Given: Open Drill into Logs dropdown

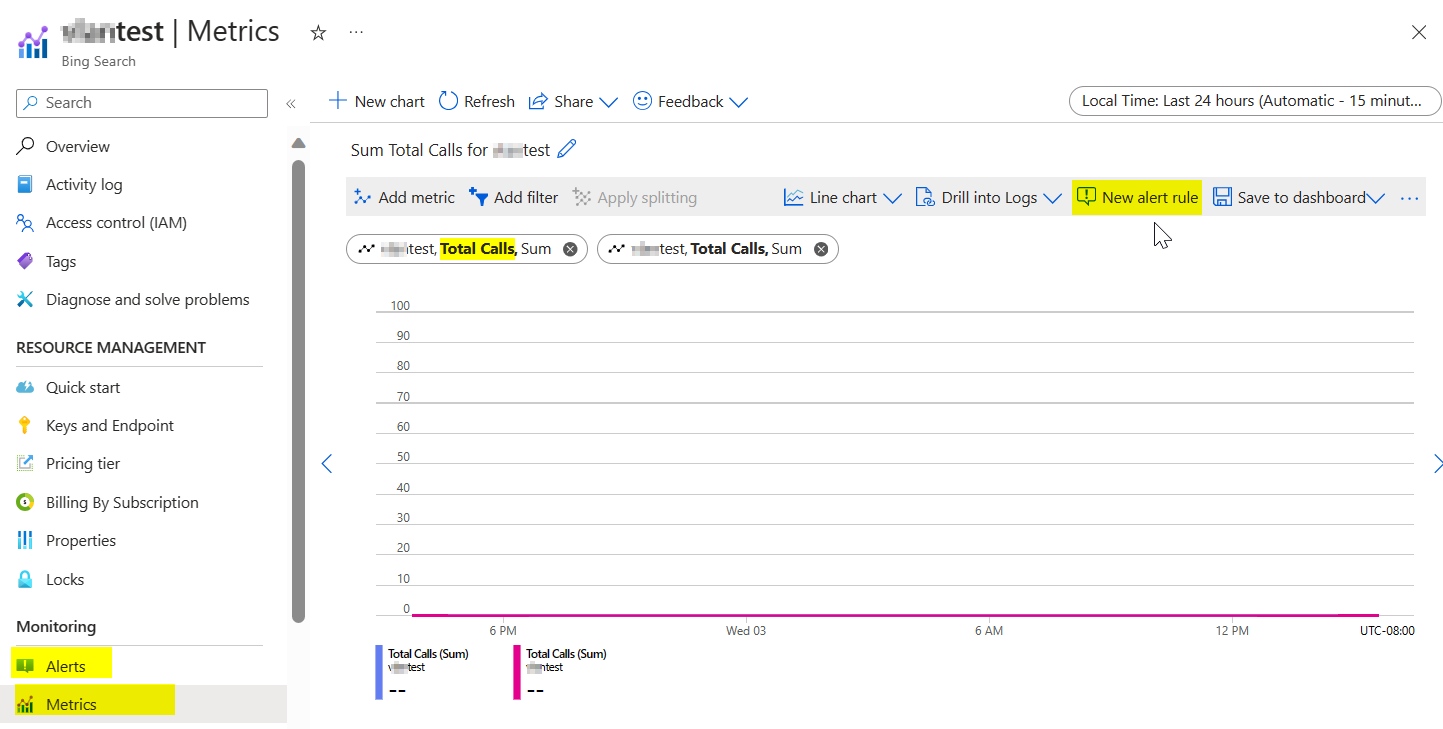Looking at the screenshot, I should click(988, 198).
